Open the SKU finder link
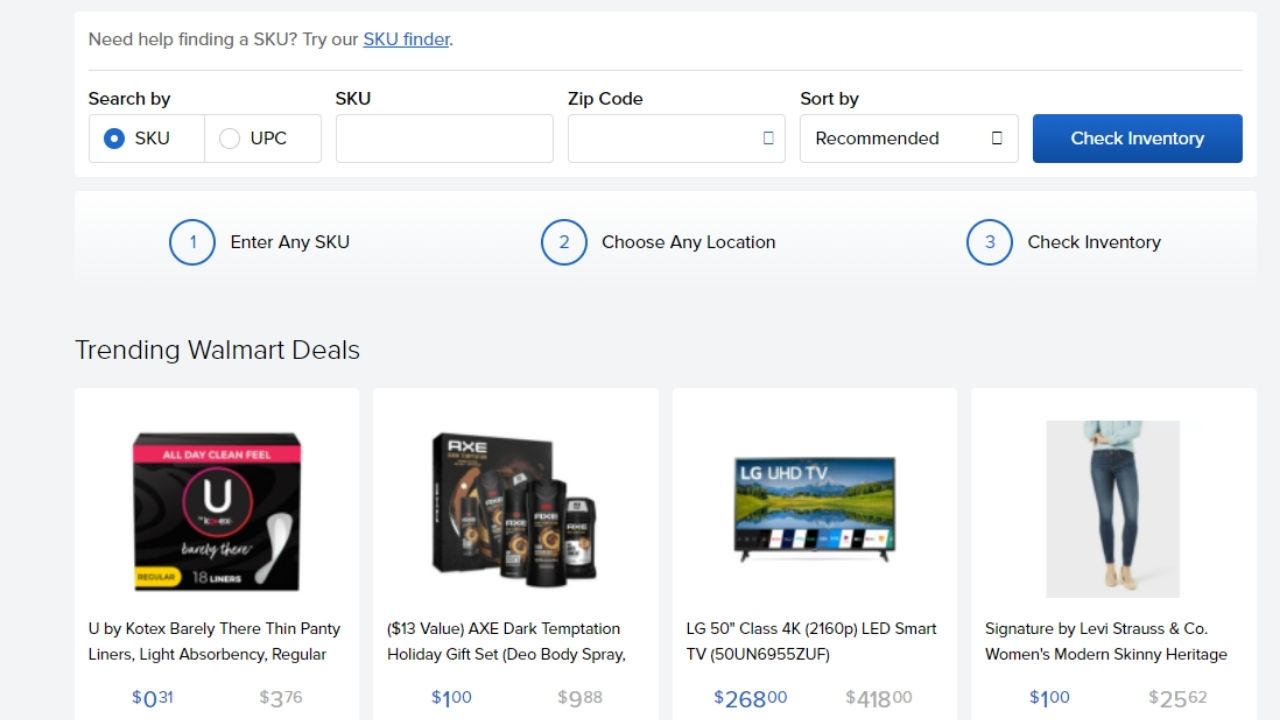This screenshot has width=1280, height=720. 406,40
